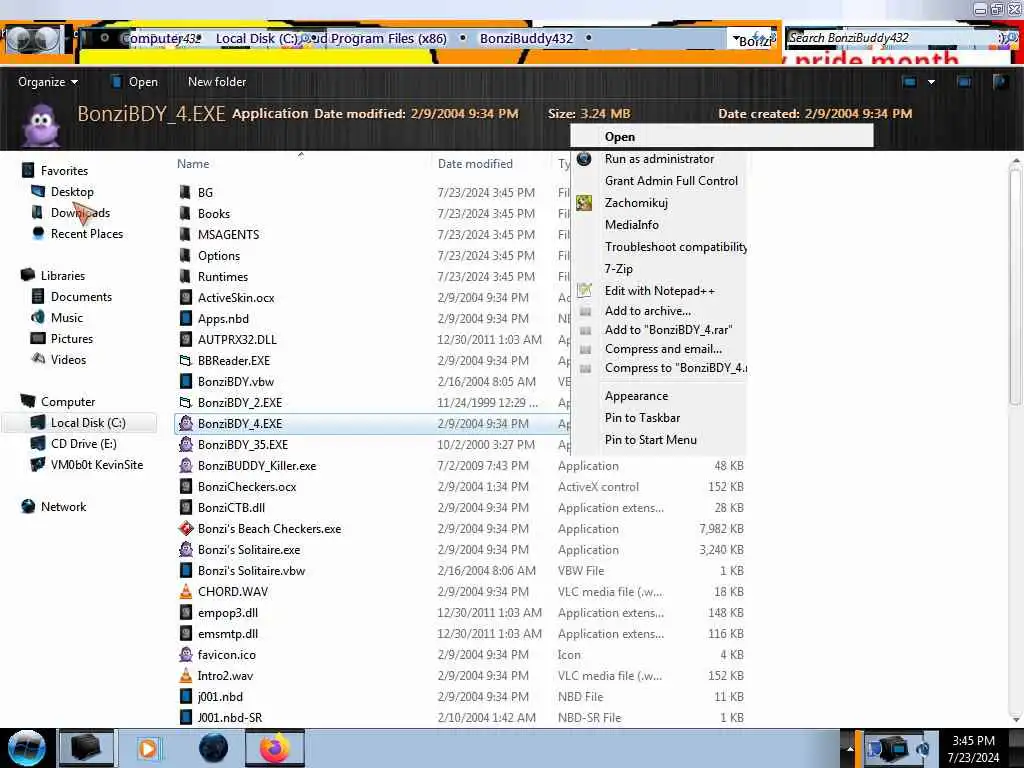Click the CHORD.WAV VLC cone icon
This screenshot has width=1024, height=768.
[185, 592]
